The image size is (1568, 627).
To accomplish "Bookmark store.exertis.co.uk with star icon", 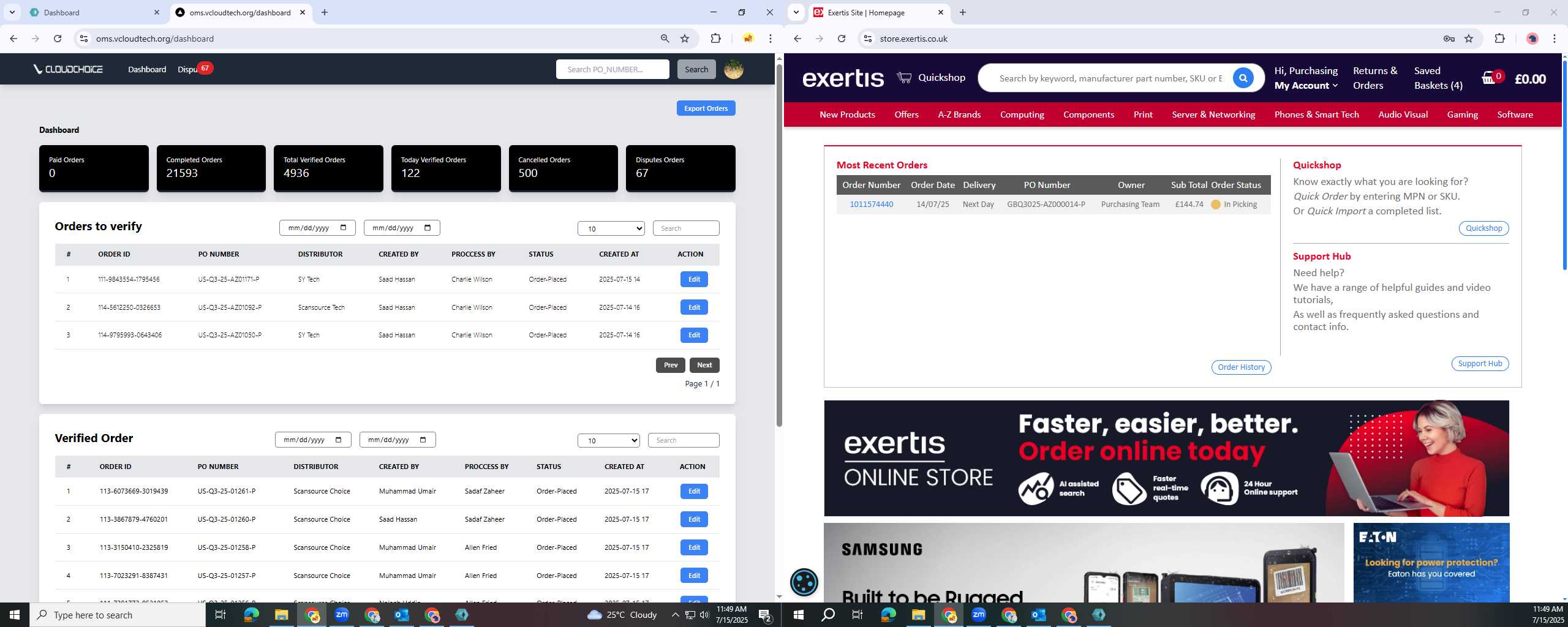I will pos(1469,39).
